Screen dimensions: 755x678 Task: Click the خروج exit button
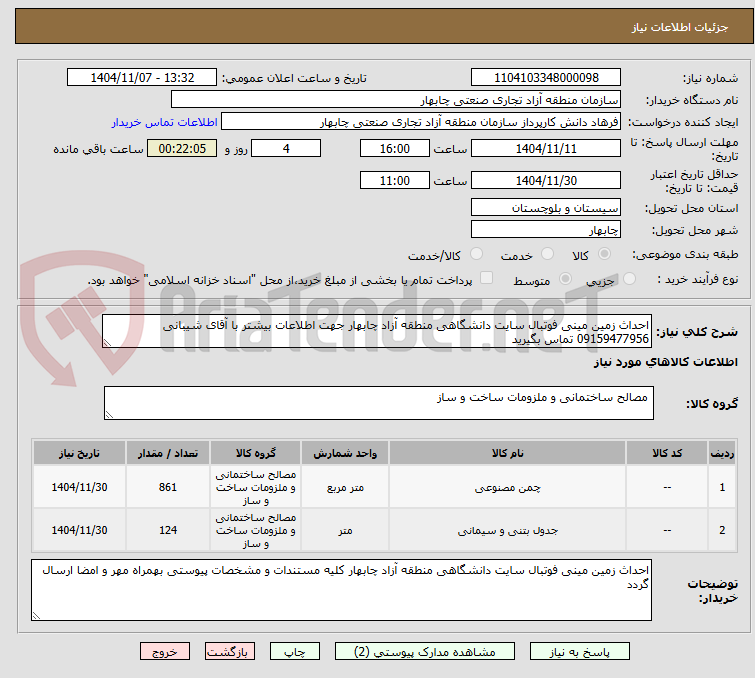[165, 652]
